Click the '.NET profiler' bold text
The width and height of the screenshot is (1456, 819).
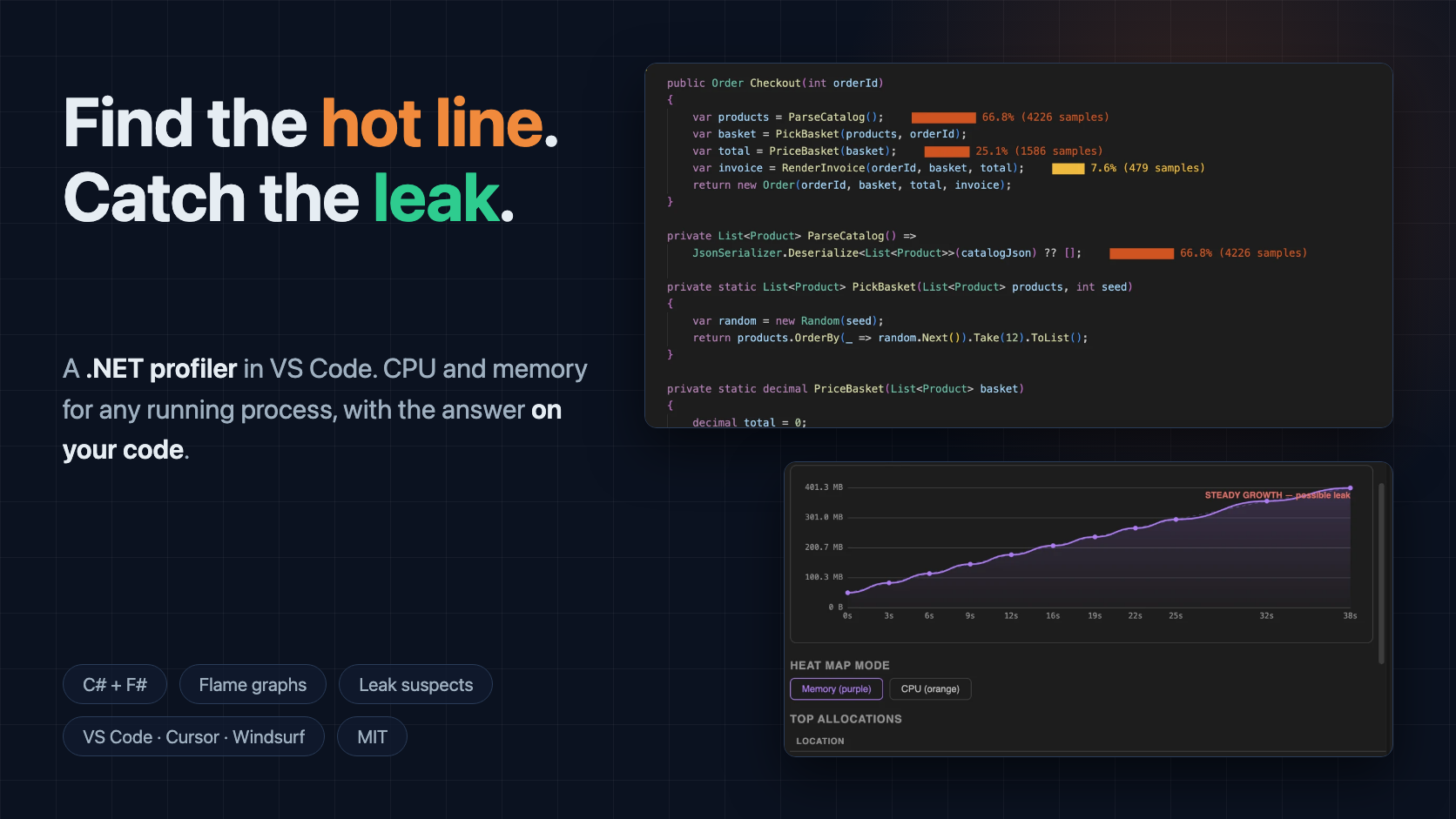[x=161, y=369]
